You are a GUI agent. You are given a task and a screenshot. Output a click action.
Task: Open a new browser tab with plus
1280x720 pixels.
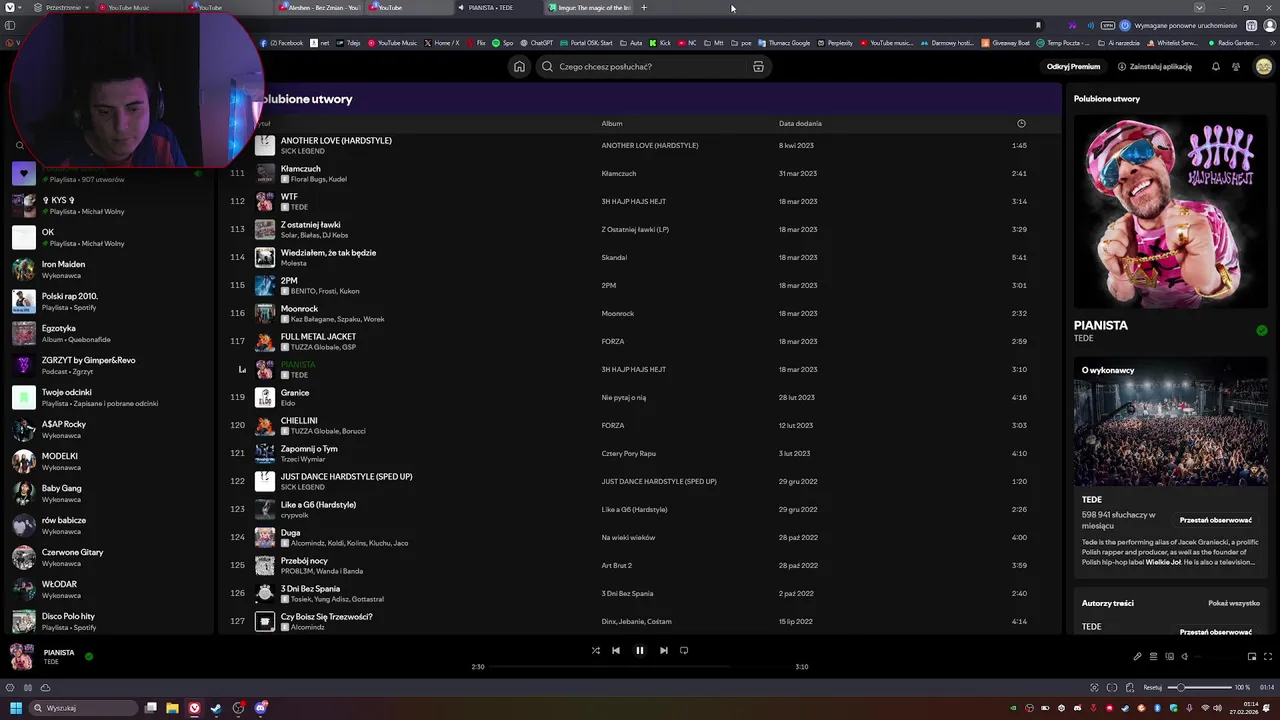click(644, 8)
